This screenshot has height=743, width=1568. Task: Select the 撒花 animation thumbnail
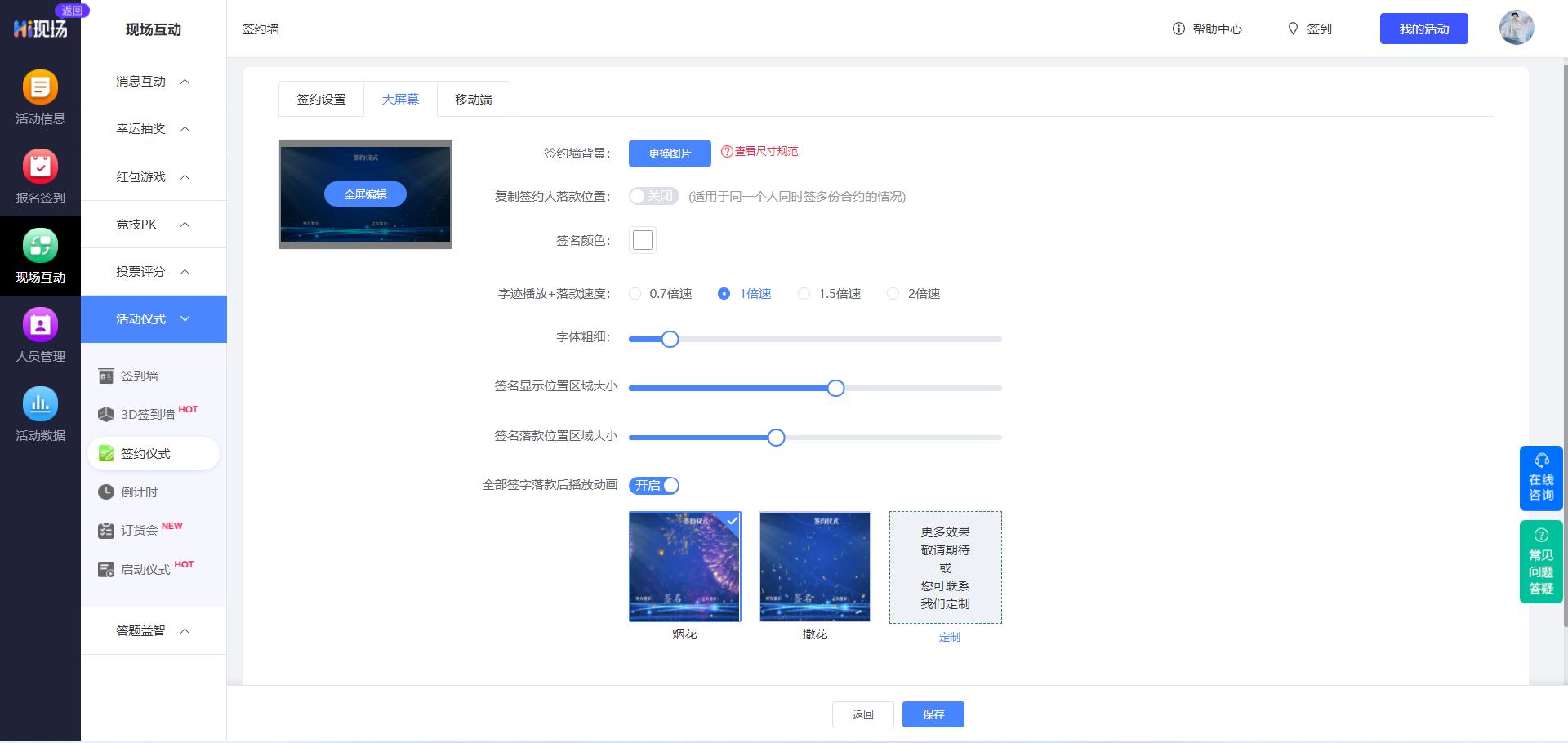814,566
